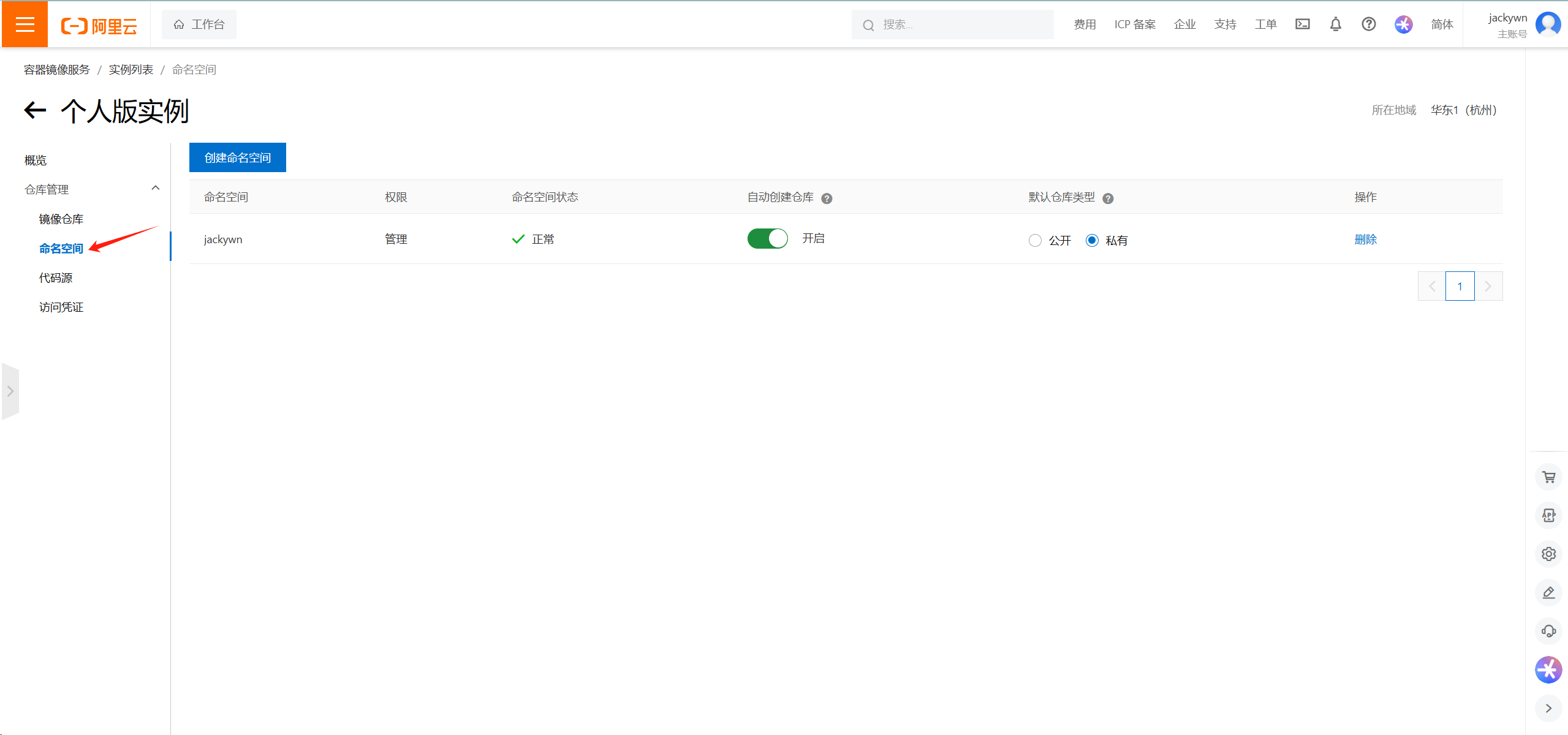Viewport: 1568px width, 735px height.
Task: Open 代码源 in sidebar
Action: click(56, 278)
